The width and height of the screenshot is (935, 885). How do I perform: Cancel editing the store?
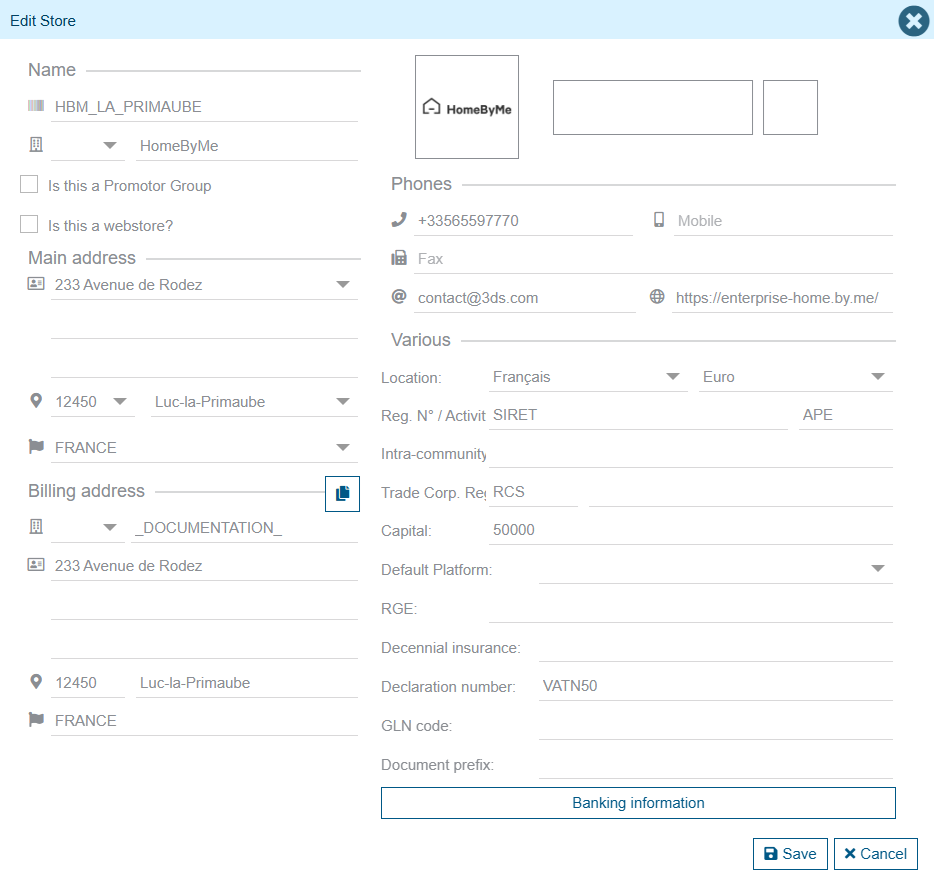[x=875, y=854]
